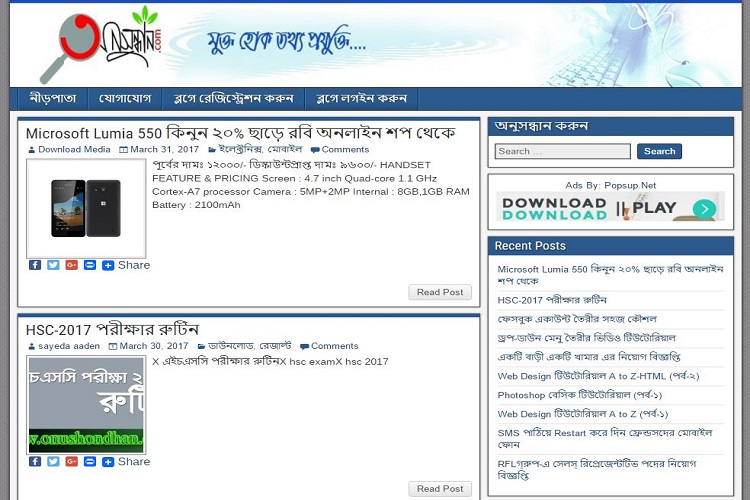750x500 pixels.
Task: Open recent post Microsoft Lumia 550 link
Action: pos(610,275)
